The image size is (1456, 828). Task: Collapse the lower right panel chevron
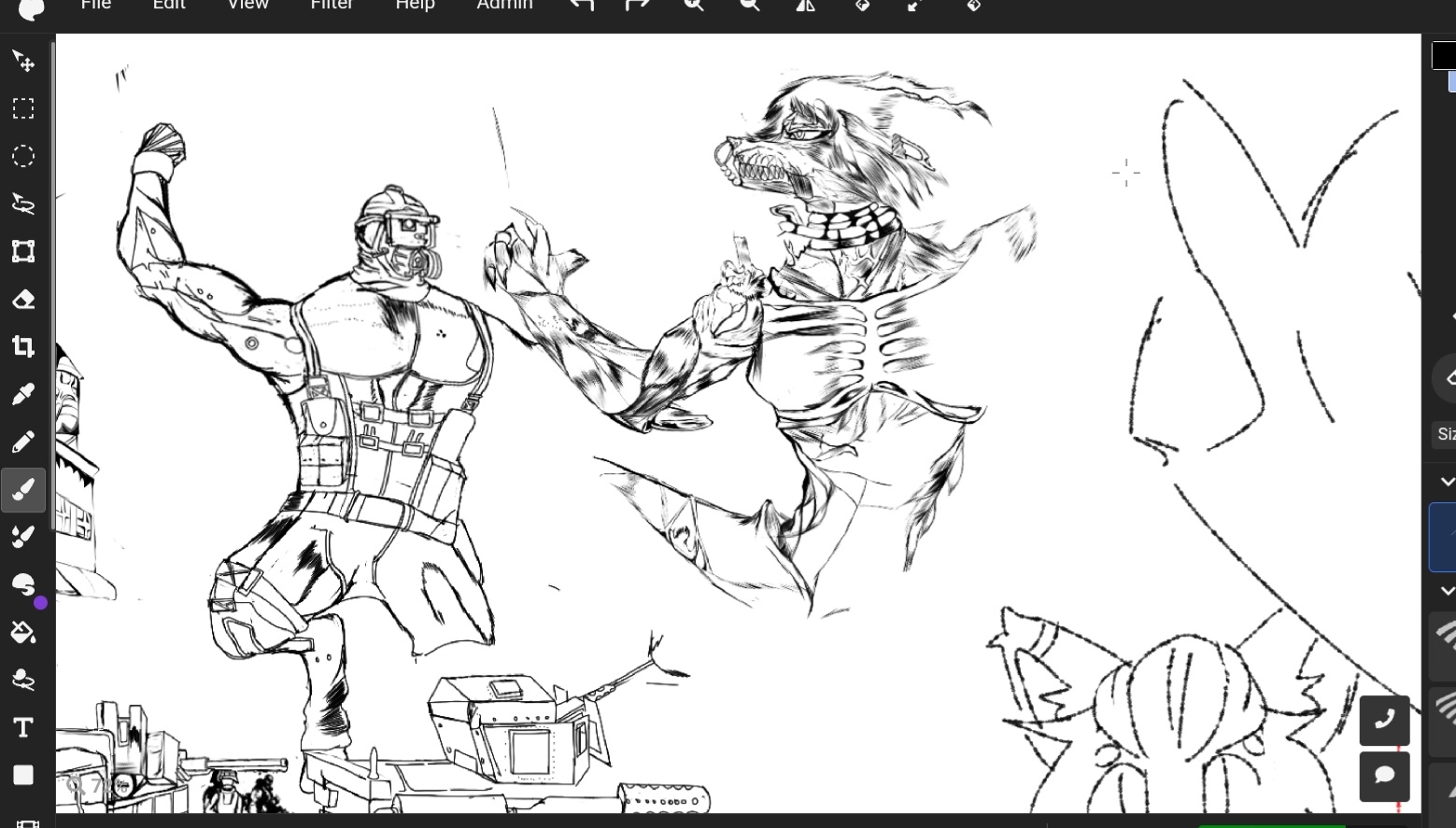click(x=1447, y=591)
